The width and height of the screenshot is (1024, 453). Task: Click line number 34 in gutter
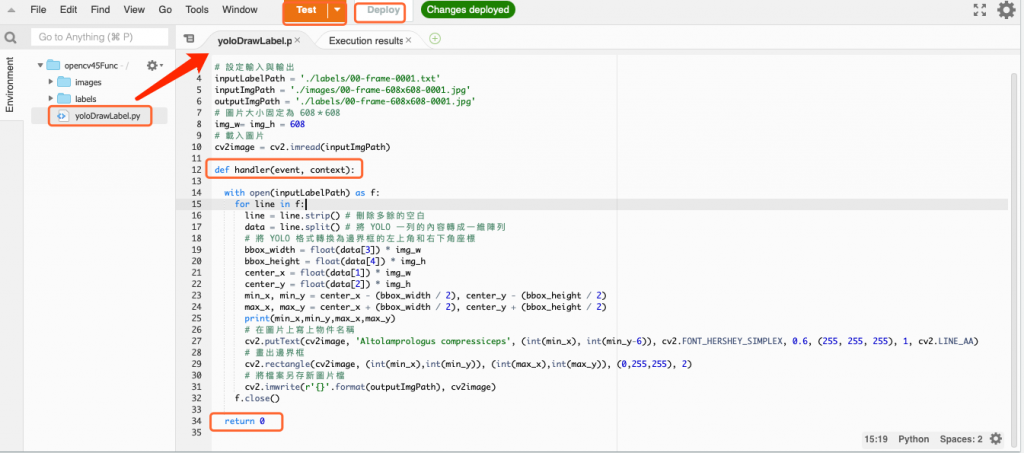click(197, 422)
